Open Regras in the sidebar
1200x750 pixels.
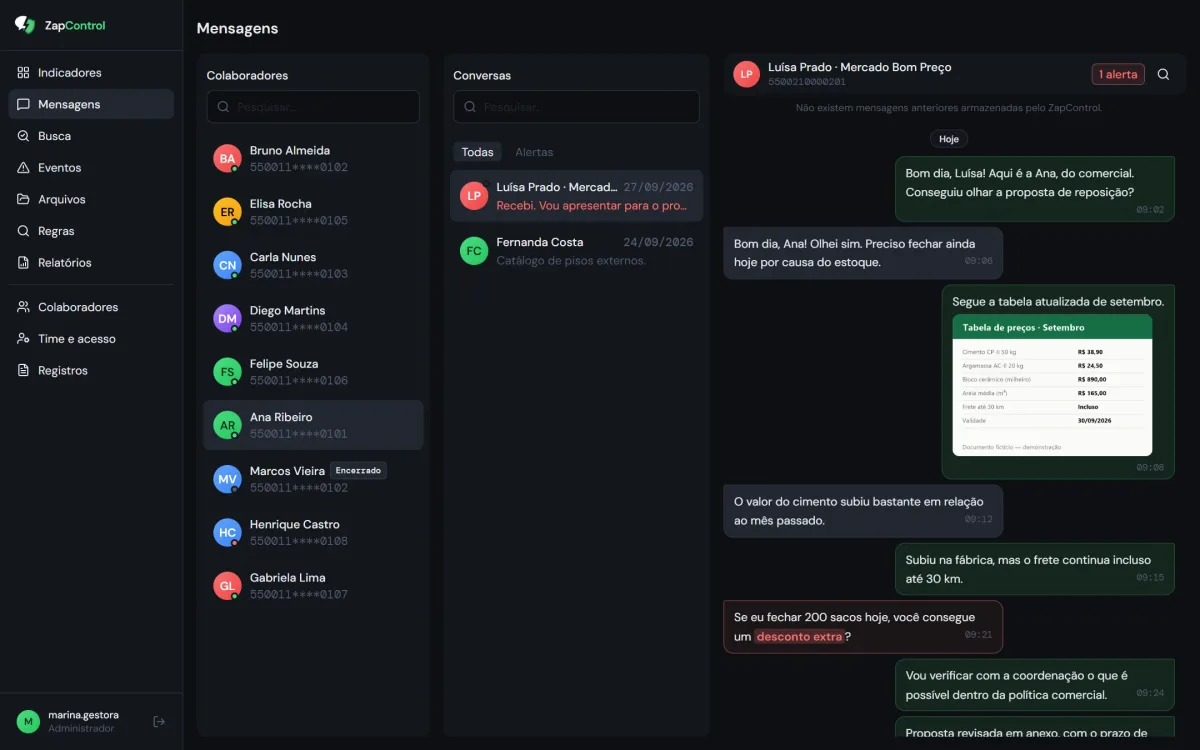point(91,231)
